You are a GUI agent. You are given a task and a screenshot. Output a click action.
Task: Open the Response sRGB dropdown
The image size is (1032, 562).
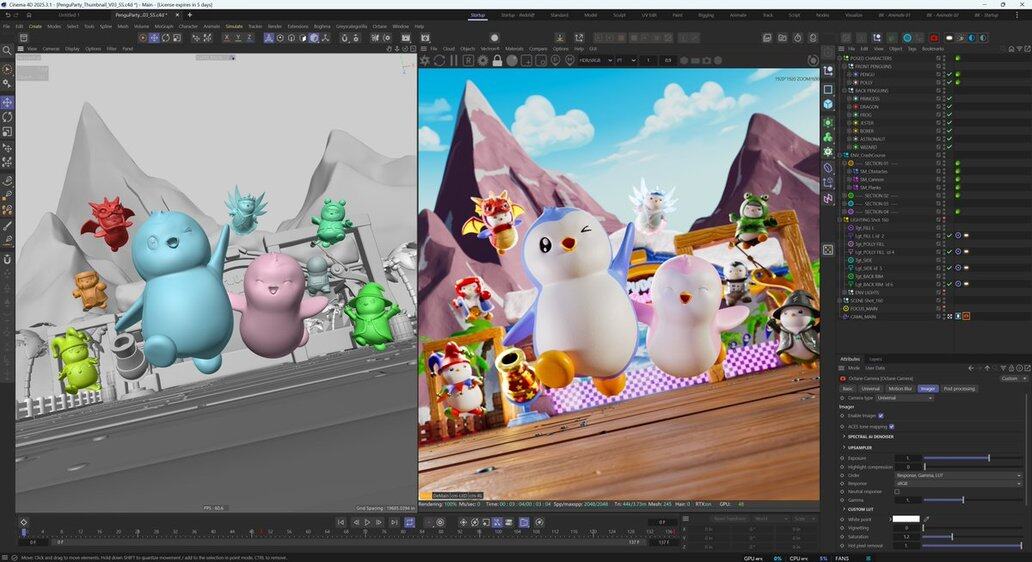(x=958, y=484)
